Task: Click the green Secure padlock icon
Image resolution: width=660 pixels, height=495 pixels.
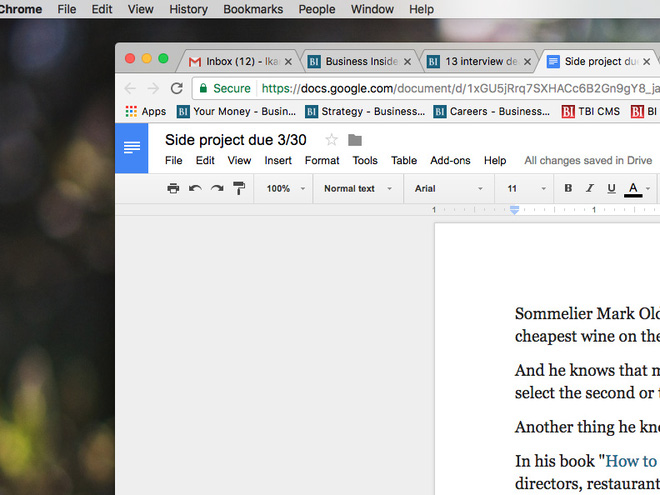Action: pos(203,88)
